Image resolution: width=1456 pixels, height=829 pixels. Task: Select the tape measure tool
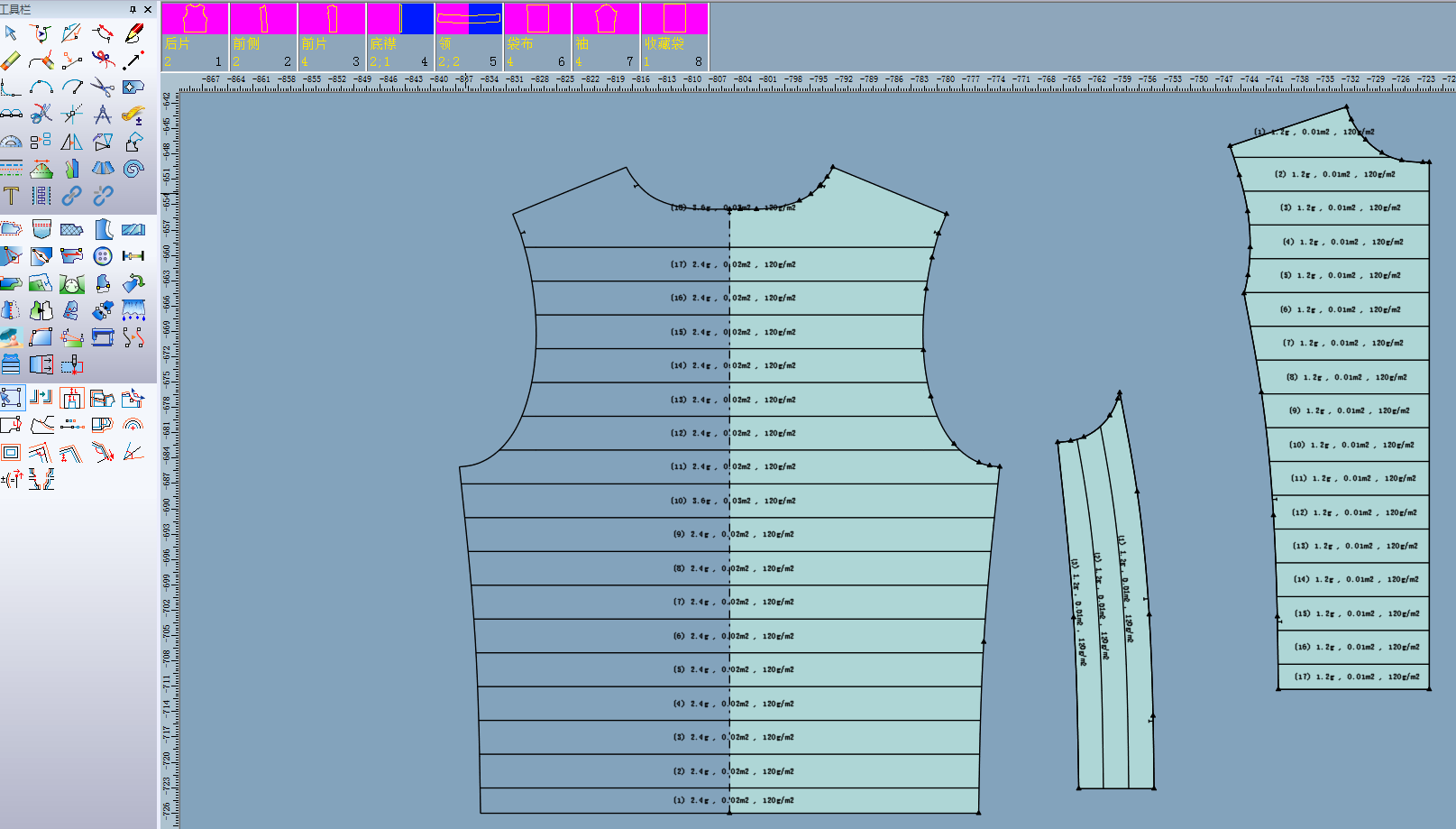pos(133,115)
